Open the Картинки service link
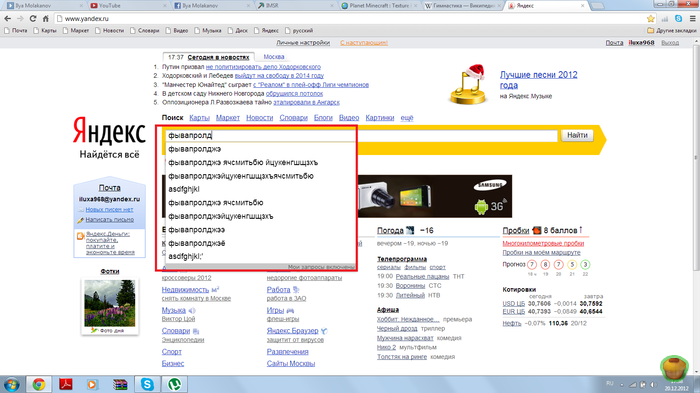 pyautogui.click(x=379, y=117)
